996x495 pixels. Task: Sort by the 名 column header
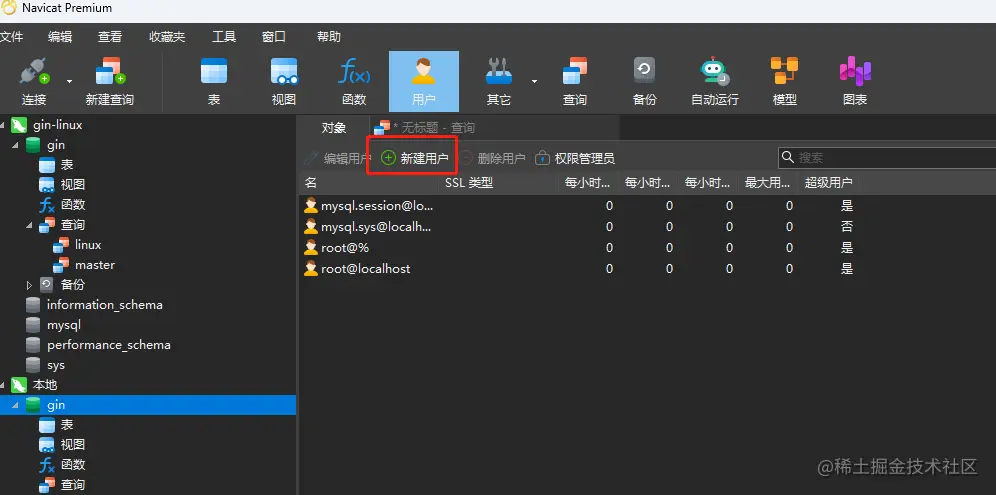[368, 183]
